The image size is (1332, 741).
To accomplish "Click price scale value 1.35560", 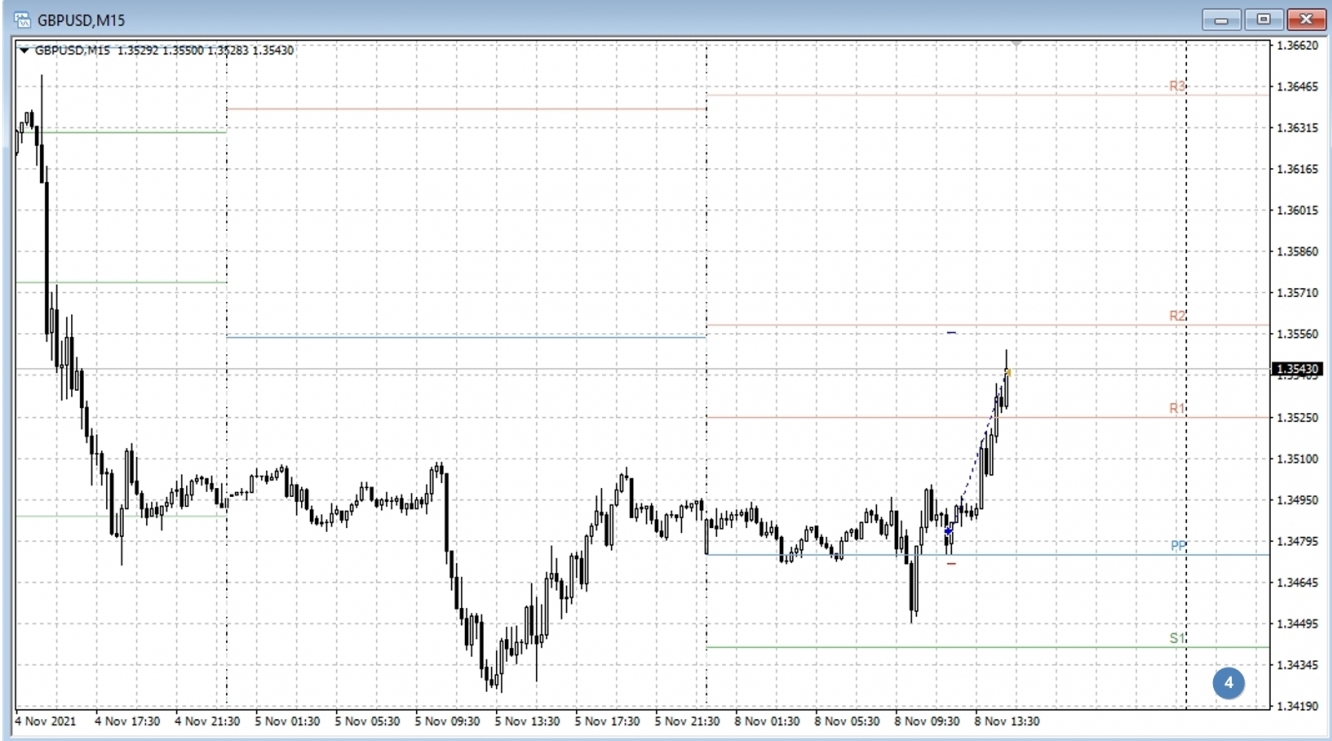I will (x=1299, y=334).
